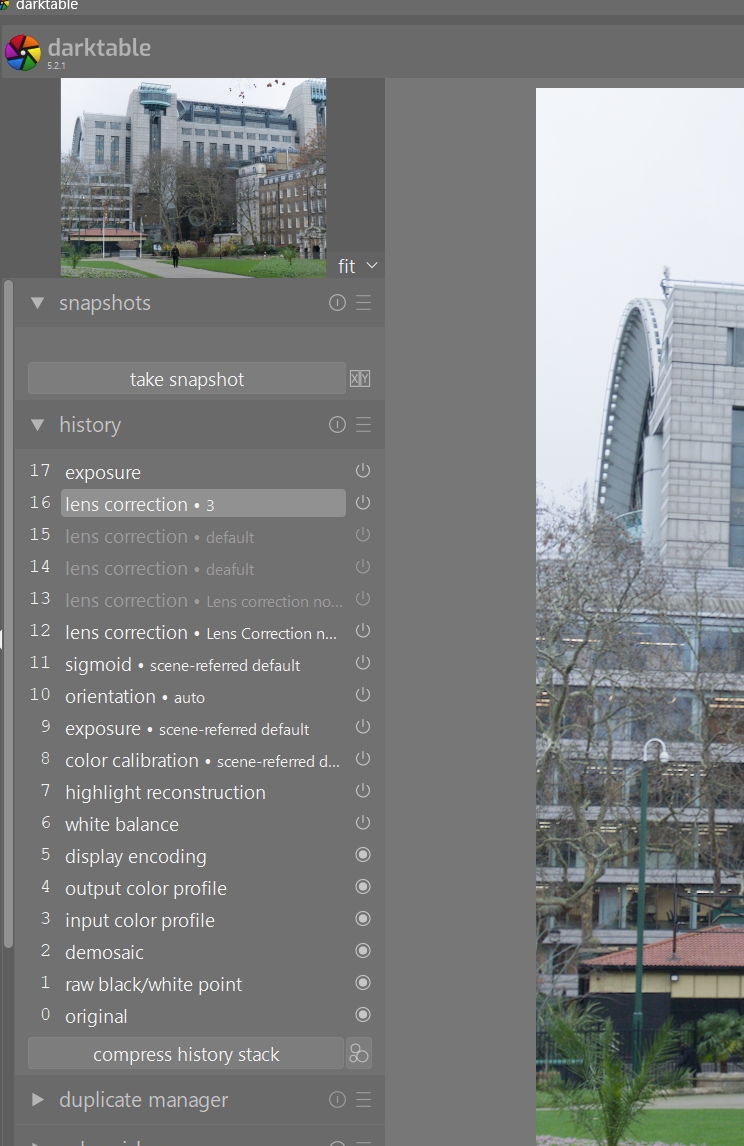
Task: Toggle power icon for history item 17 exposure
Action: pos(362,471)
